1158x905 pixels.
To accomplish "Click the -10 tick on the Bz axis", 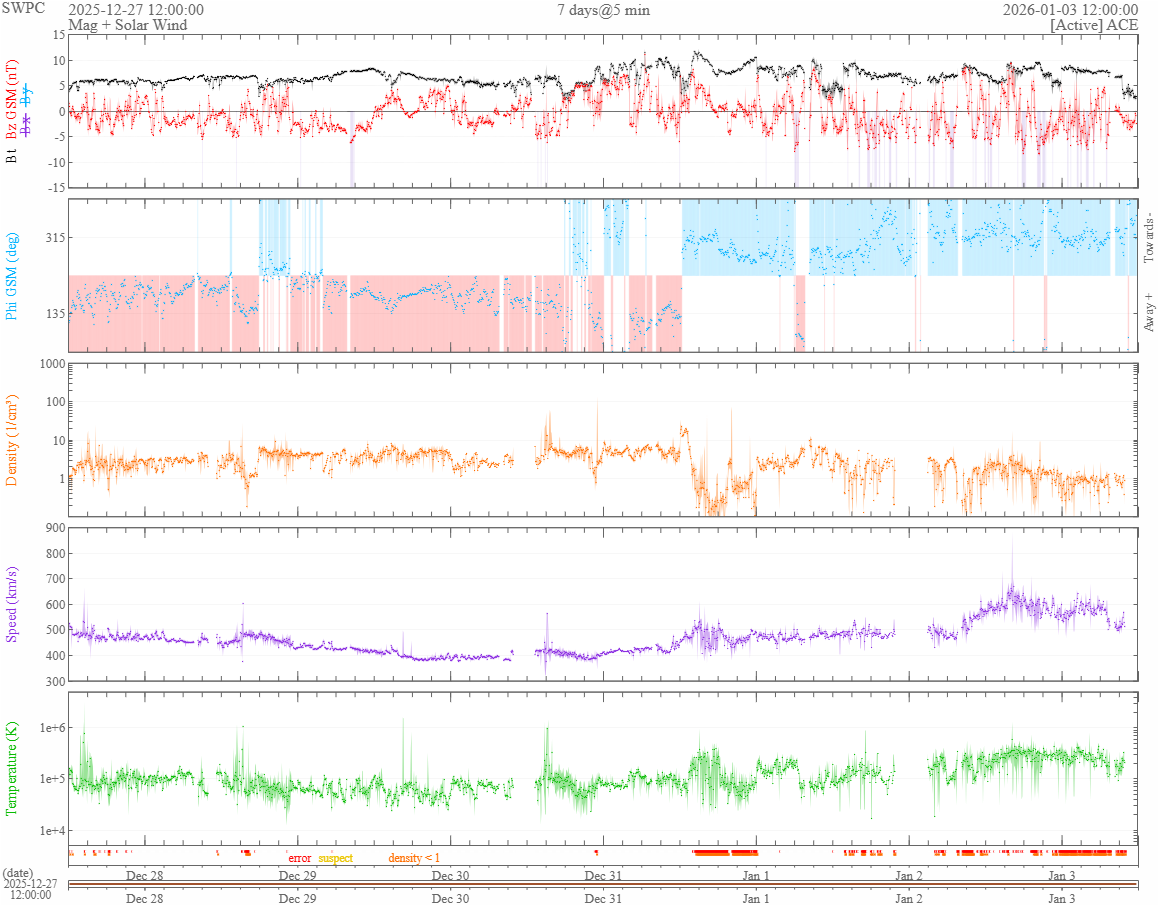I will 57,163.
